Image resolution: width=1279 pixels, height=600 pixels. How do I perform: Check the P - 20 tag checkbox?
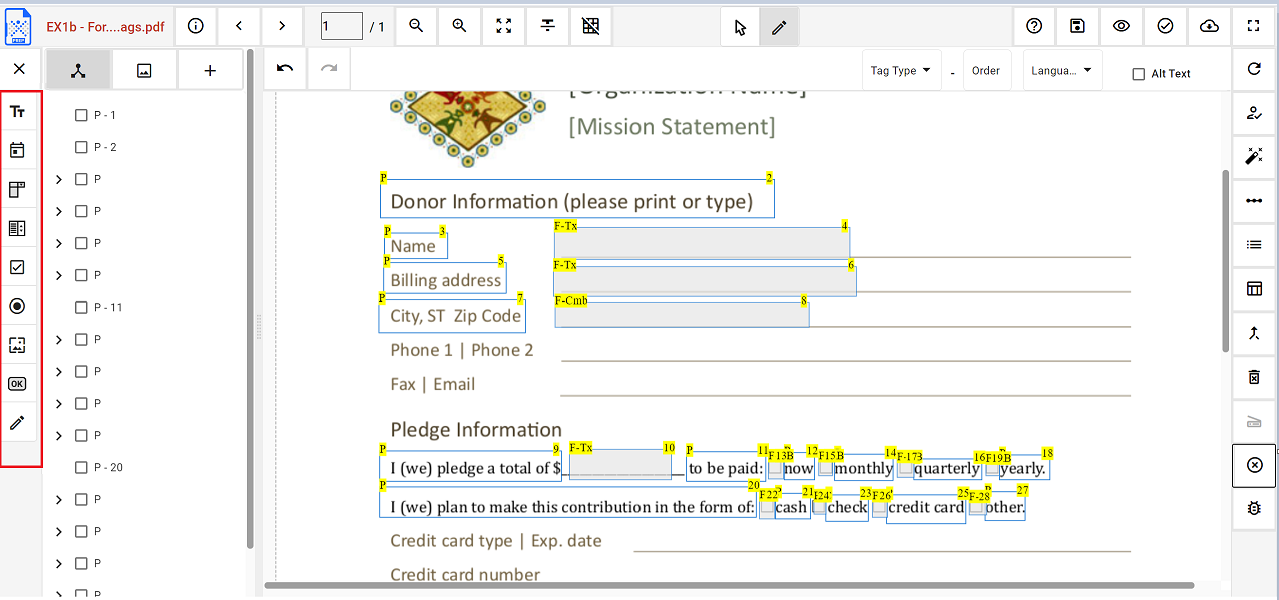click(x=82, y=467)
